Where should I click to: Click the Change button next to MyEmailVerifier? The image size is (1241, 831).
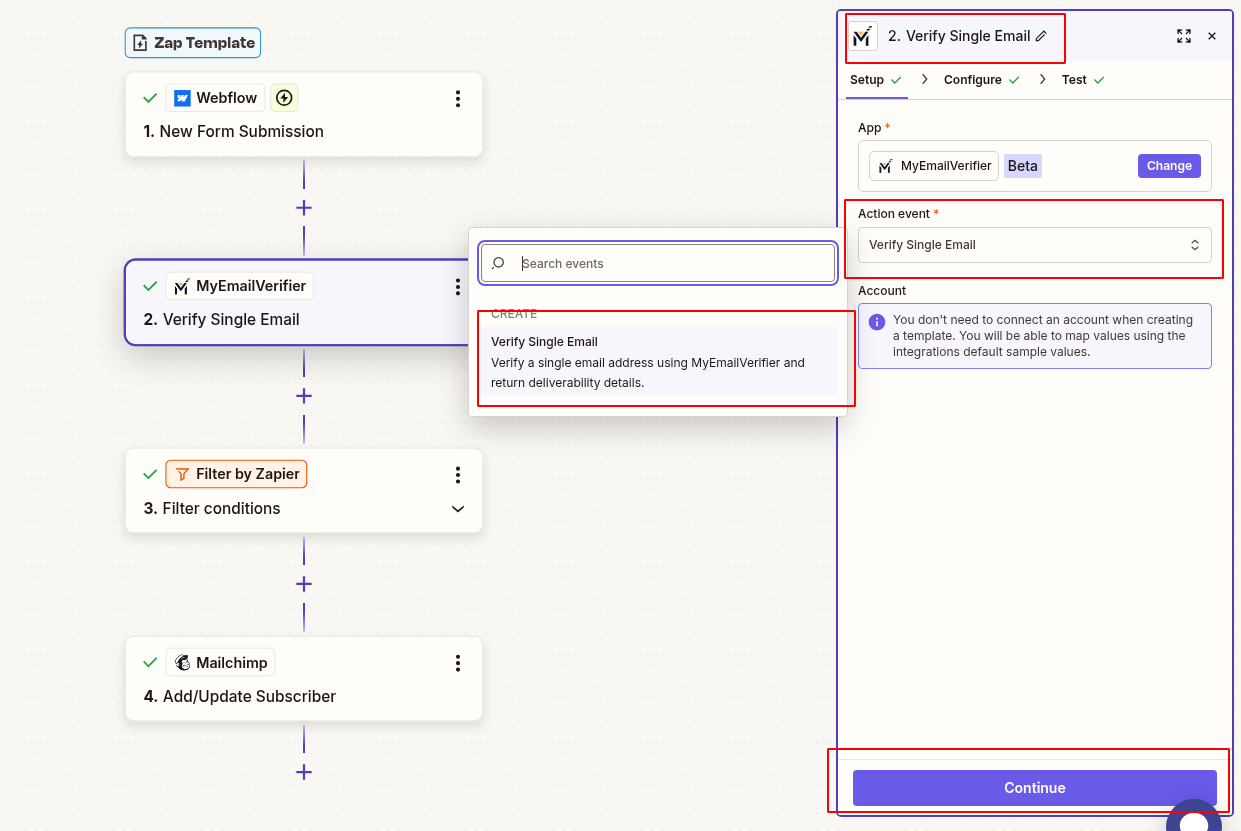(1168, 165)
